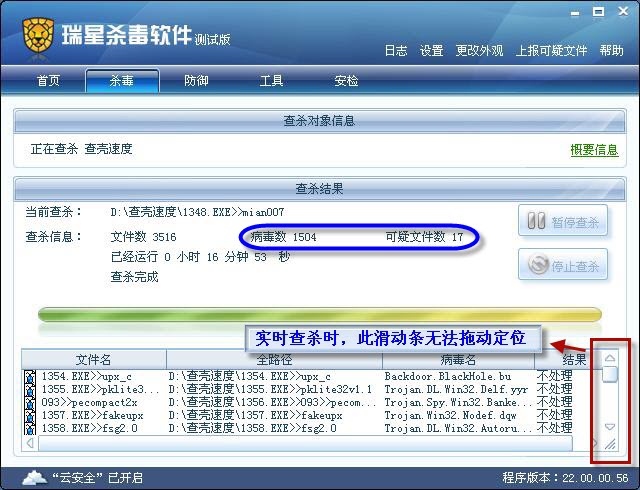Click path D:\查壳速度\1354.EXE>>upx_c
The image size is (640, 490).
click(250, 376)
